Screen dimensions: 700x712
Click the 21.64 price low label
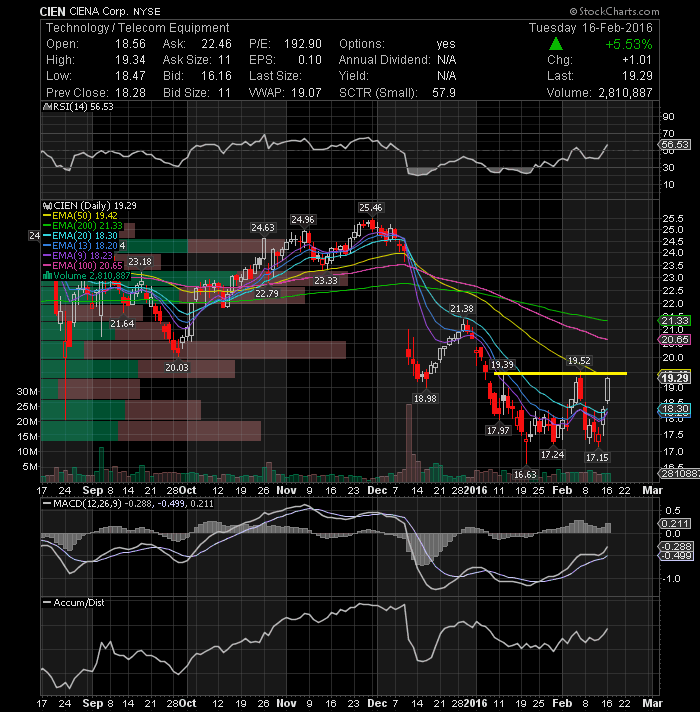point(123,324)
